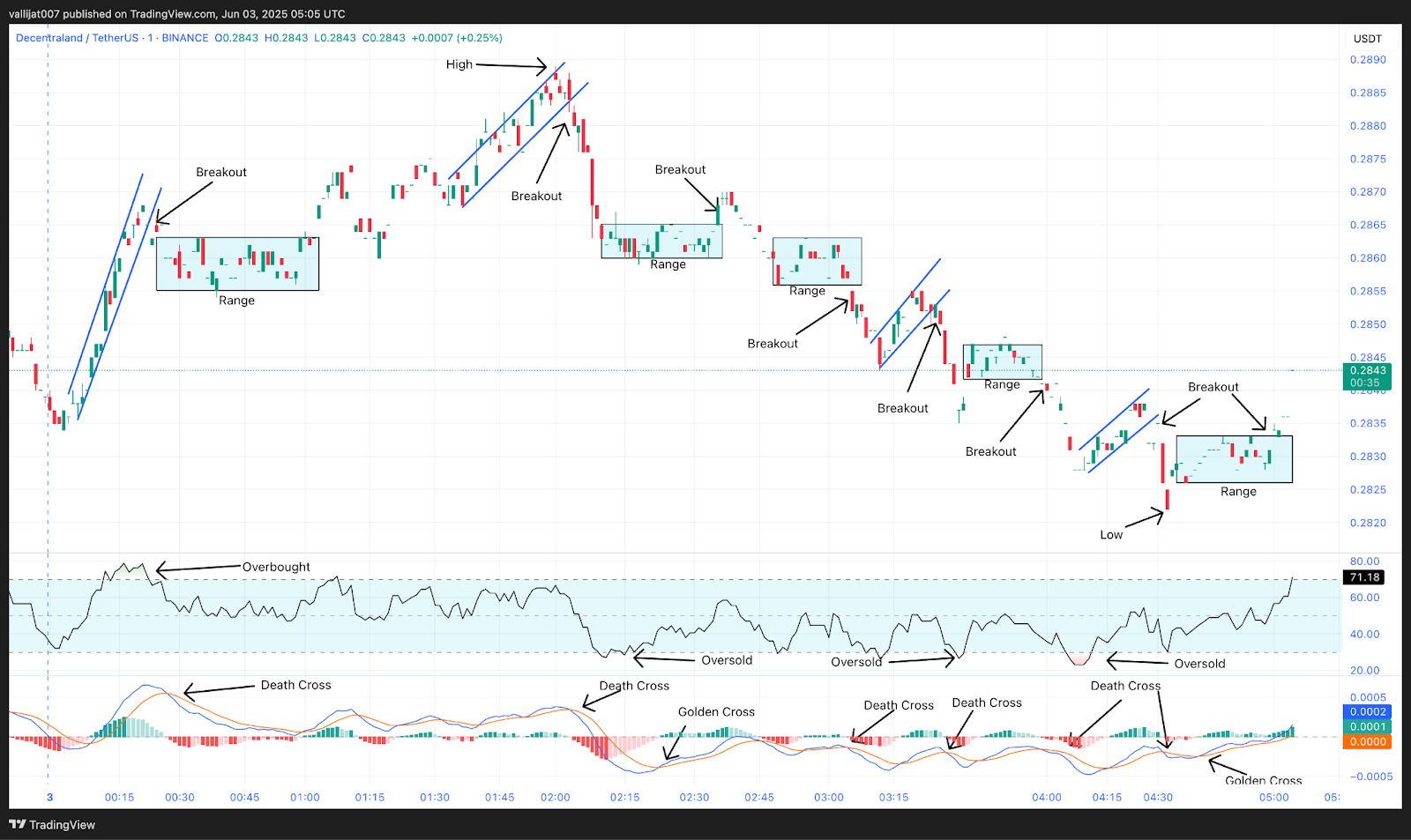The width and height of the screenshot is (1411, 840).
Task: Select the close value 'C0.2843'
Action: pyautogui.click(x=384, y=38)
